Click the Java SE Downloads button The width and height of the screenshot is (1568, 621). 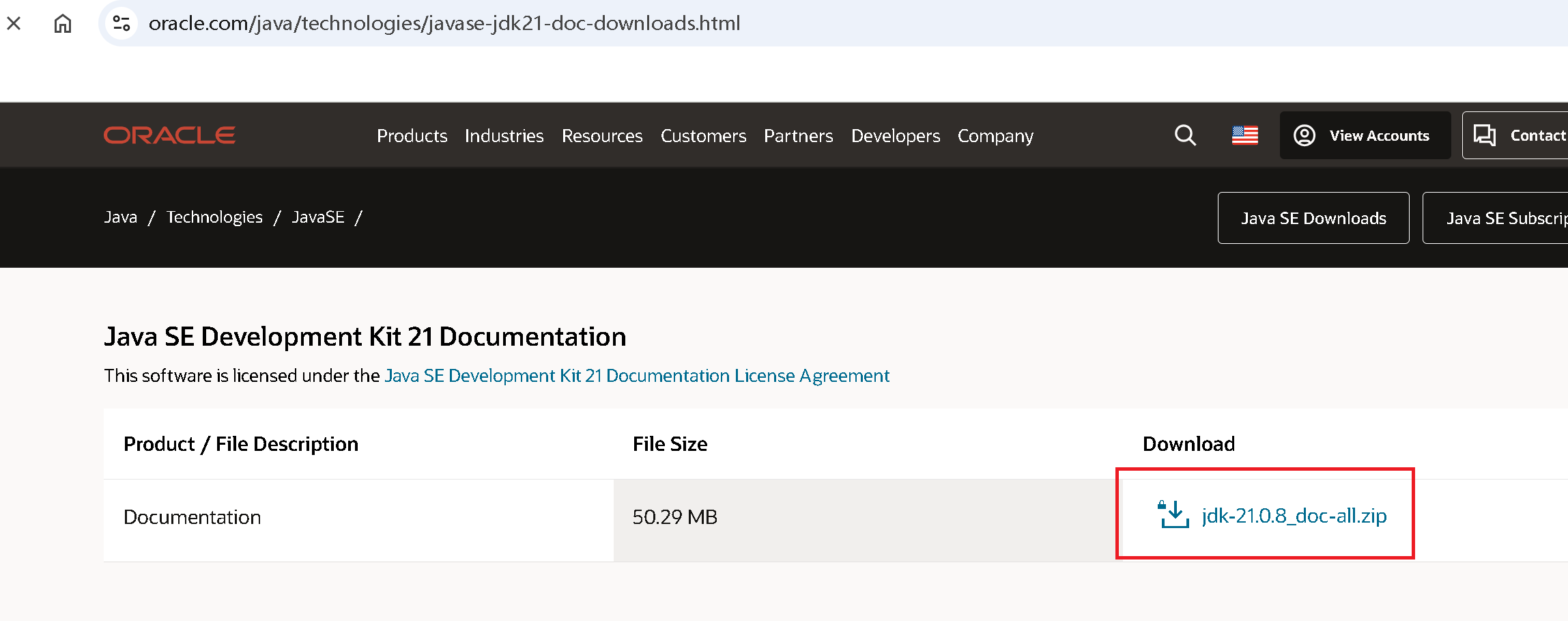pyautogui.click(x=1313, y=217)
